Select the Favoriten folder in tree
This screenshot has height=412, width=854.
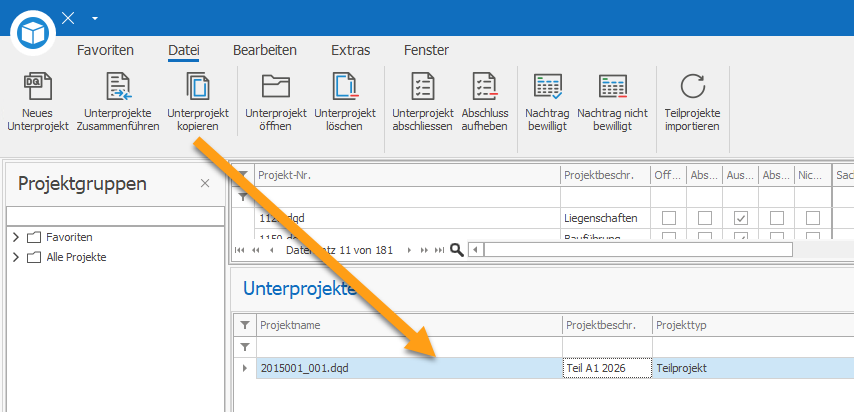60,237
